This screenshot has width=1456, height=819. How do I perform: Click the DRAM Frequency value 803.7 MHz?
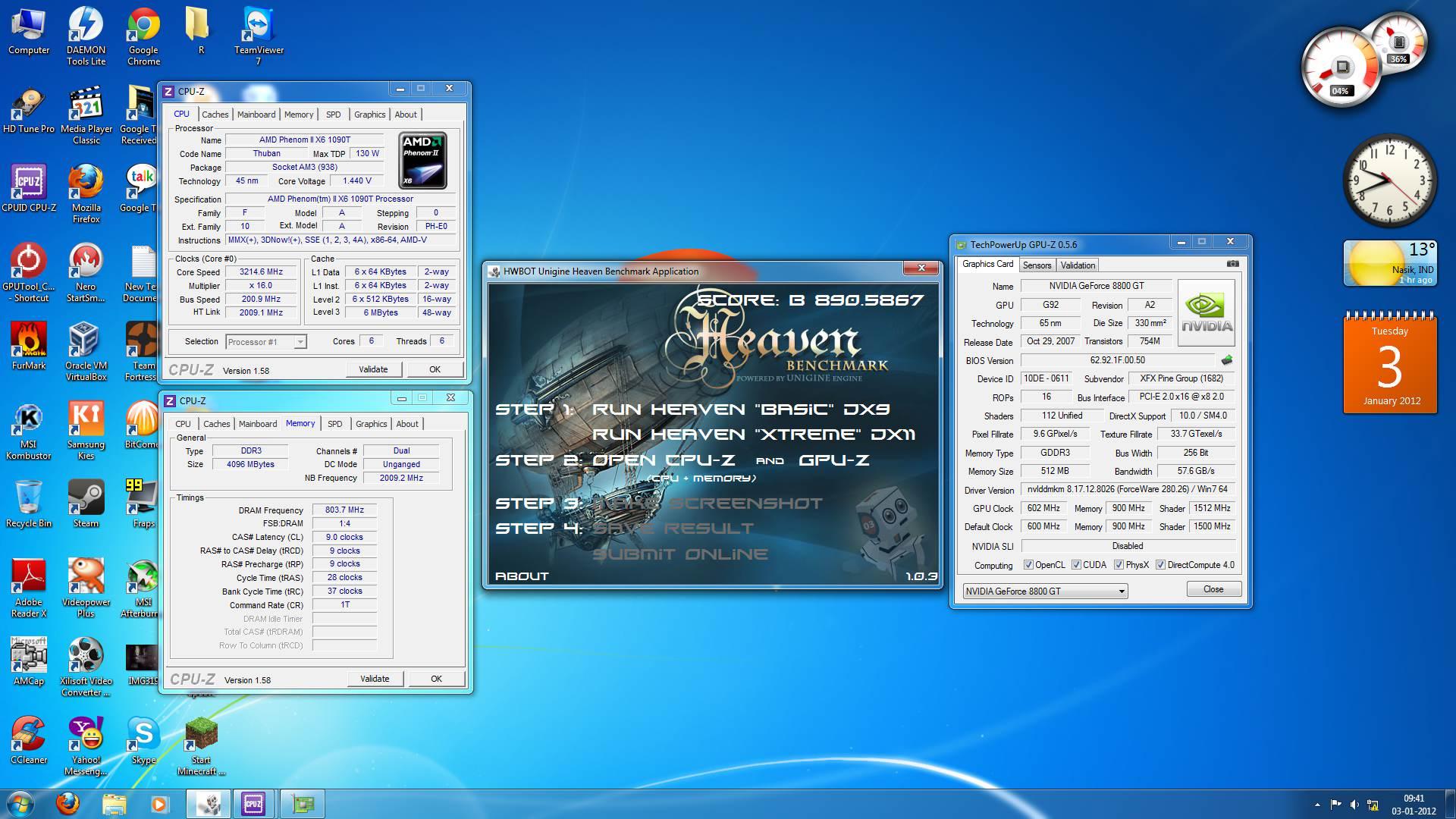[x=345, y=510]
